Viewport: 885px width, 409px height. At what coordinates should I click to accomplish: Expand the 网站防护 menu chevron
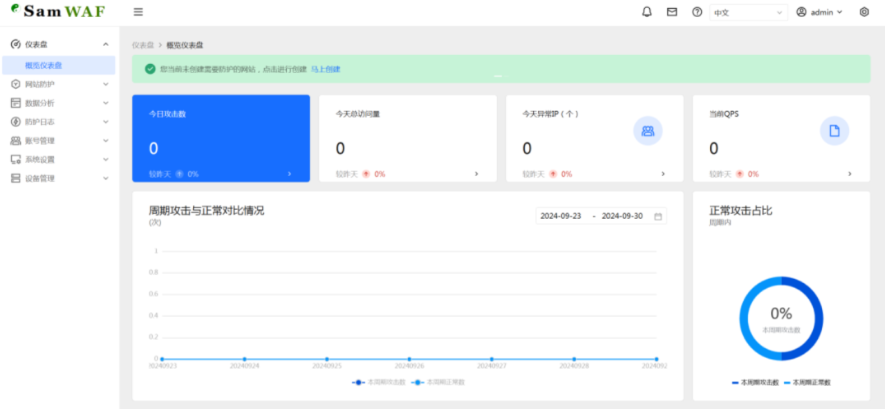106,84
